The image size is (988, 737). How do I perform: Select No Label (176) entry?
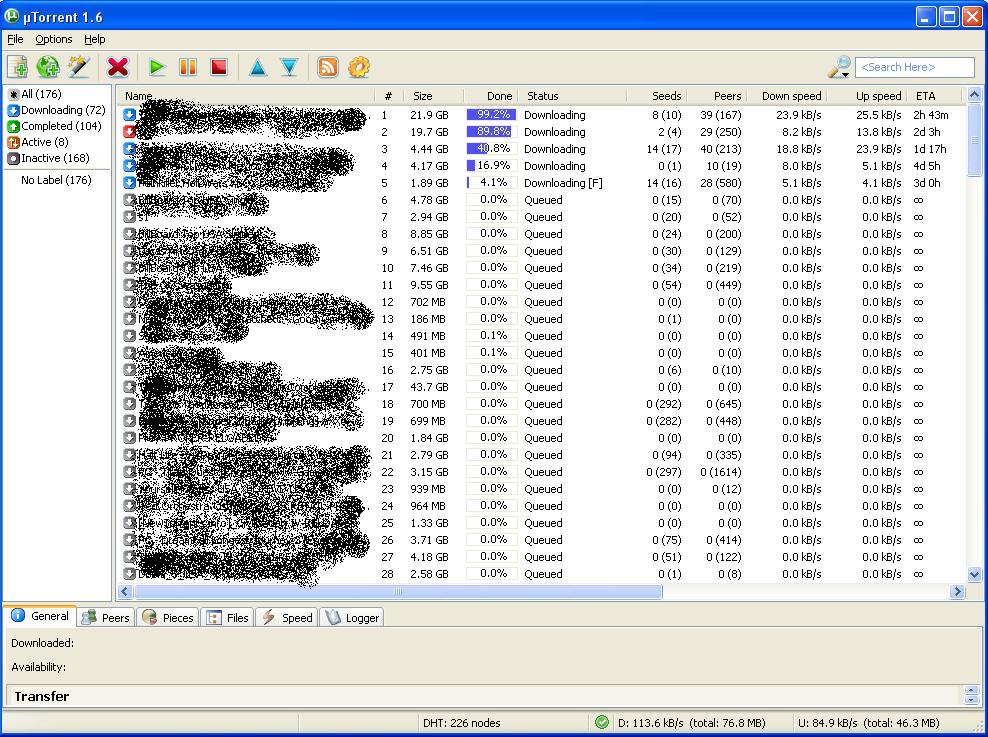point(56,180)
